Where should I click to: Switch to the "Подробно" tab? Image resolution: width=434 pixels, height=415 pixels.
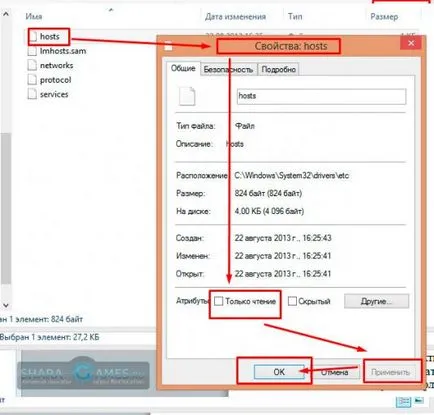point(278,69)
